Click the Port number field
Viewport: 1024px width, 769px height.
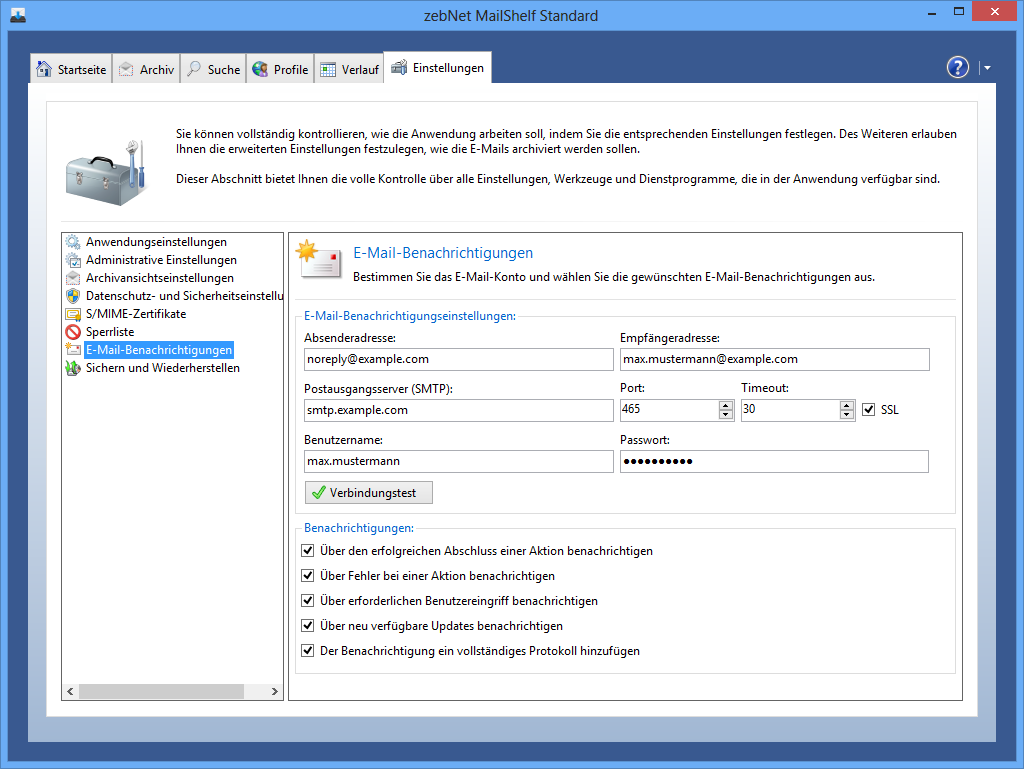pyautogui.click(x=669, y=410)
